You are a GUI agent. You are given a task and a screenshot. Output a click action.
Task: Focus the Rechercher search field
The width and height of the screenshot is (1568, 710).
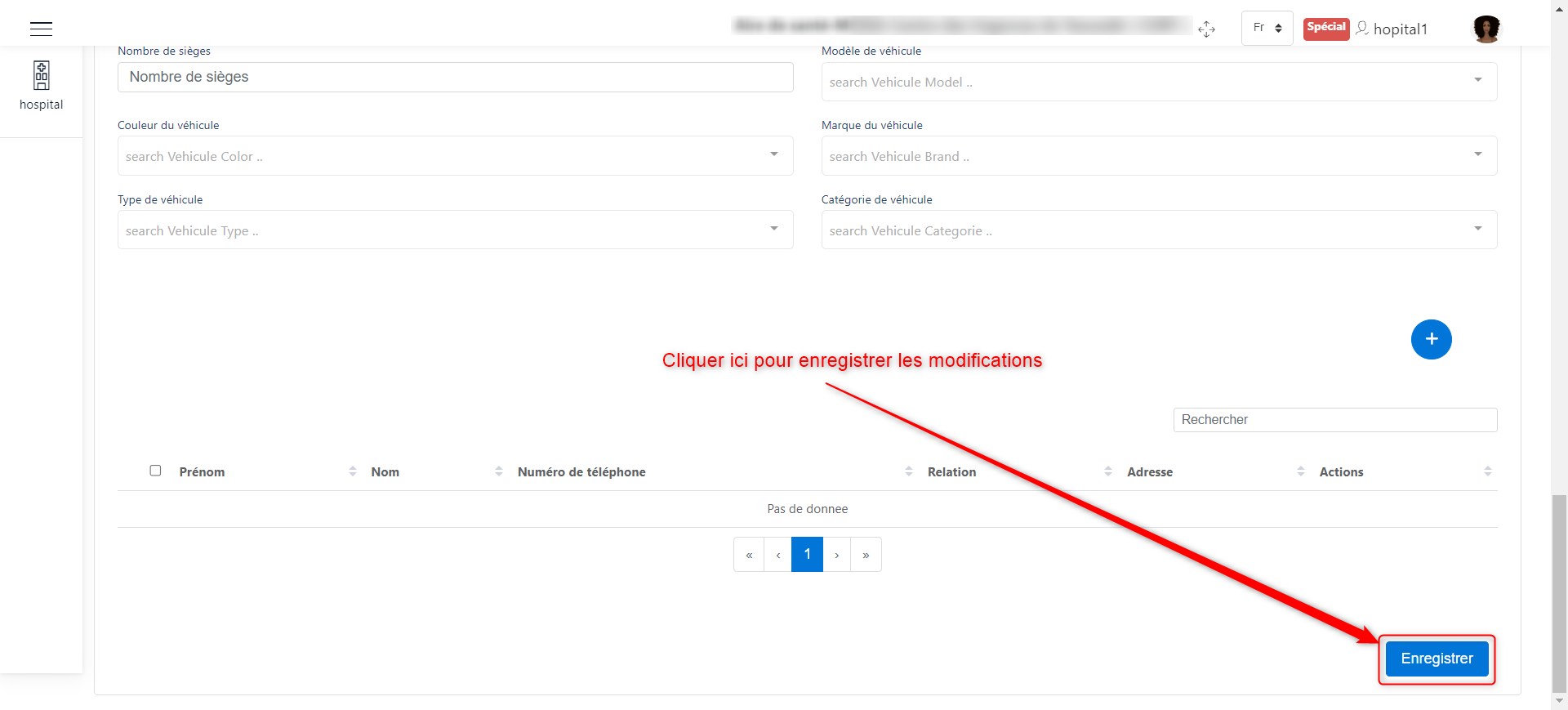(x=1334, y=420)
